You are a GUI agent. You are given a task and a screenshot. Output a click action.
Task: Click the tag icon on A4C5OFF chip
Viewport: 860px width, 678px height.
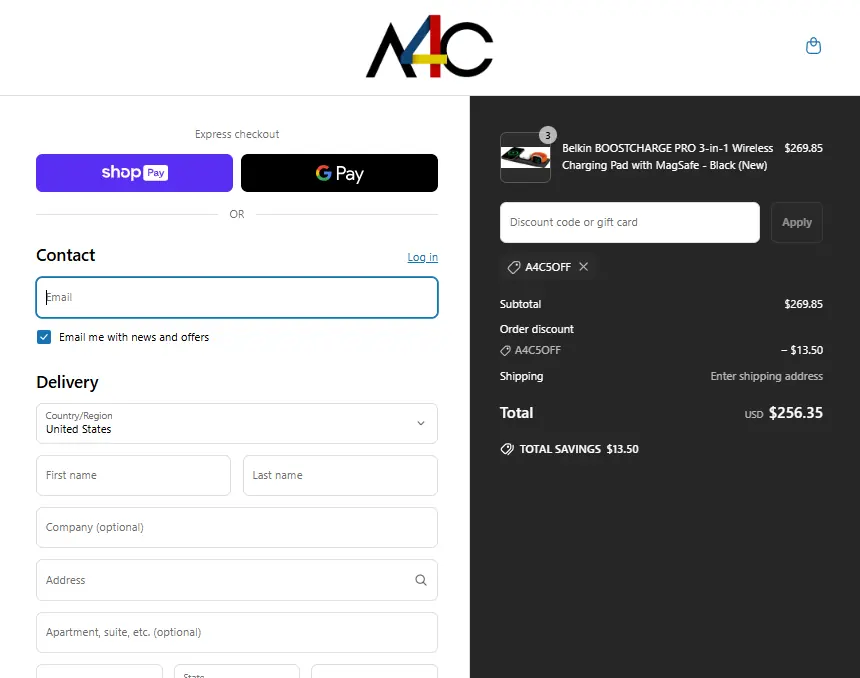(513, 267)
